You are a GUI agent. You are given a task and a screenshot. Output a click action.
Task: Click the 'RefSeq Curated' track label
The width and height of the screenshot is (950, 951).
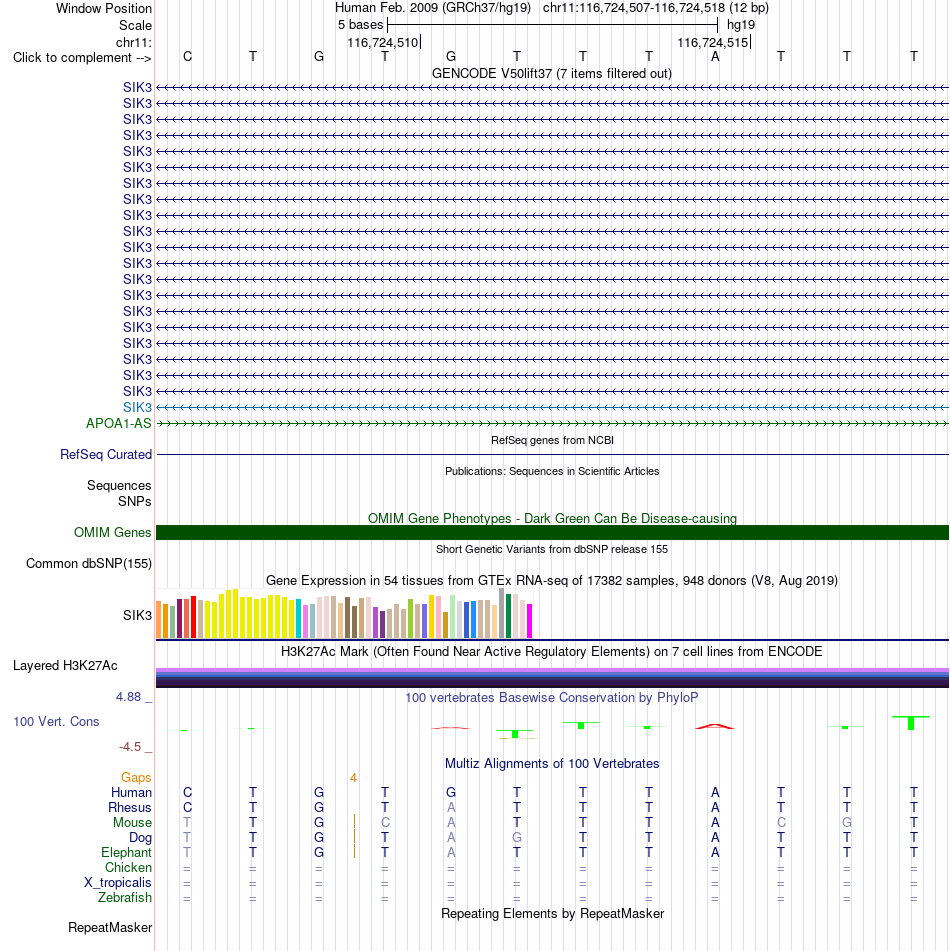click(x=106, y=454)
